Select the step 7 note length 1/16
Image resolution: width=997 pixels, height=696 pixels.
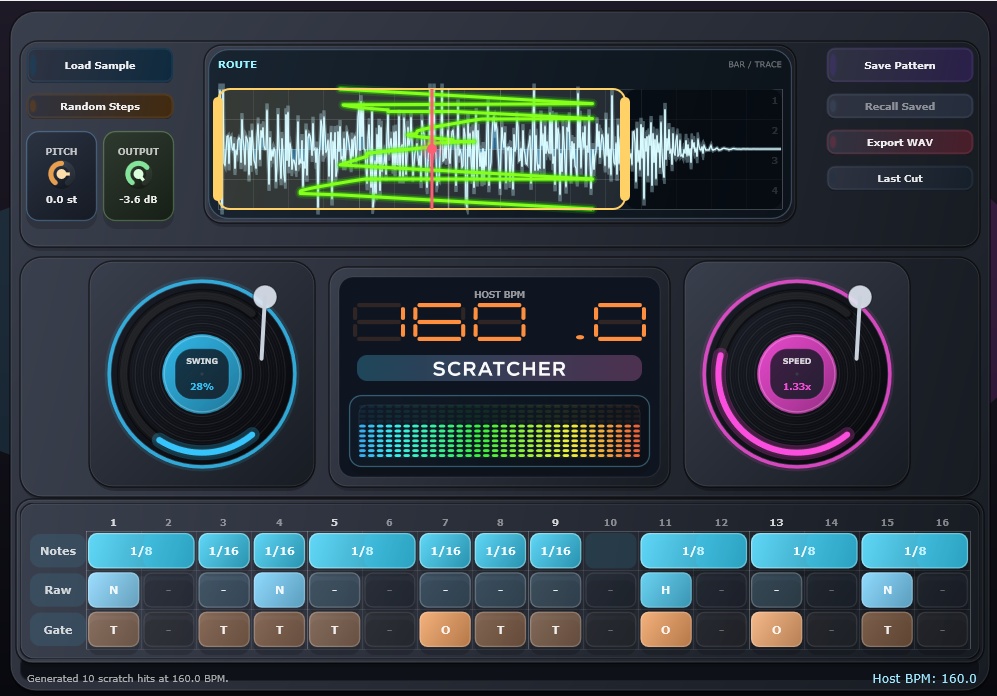[445, 550]
